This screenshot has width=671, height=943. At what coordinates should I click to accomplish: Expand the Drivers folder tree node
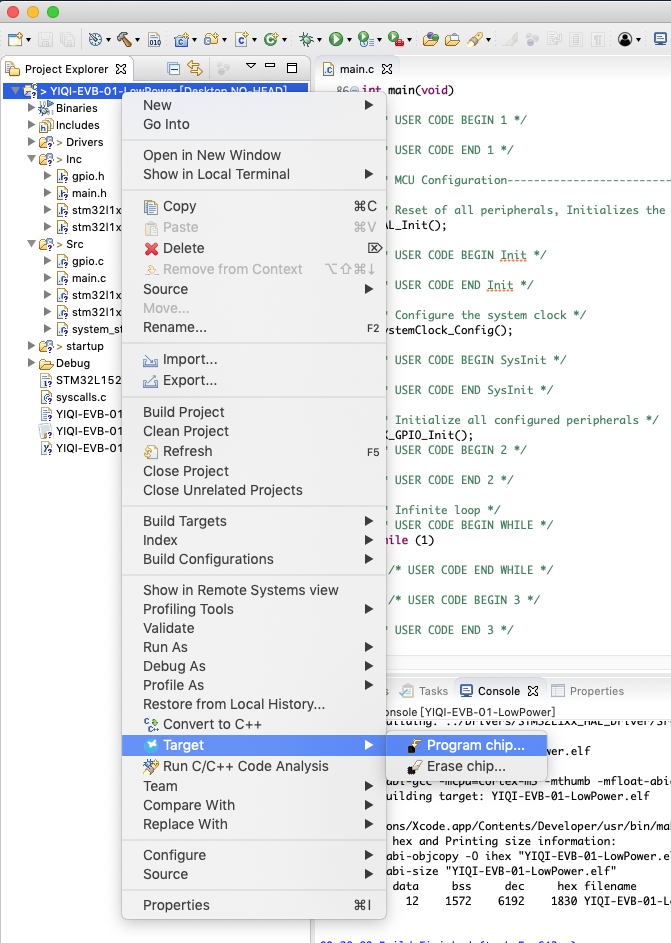[31, 142]
